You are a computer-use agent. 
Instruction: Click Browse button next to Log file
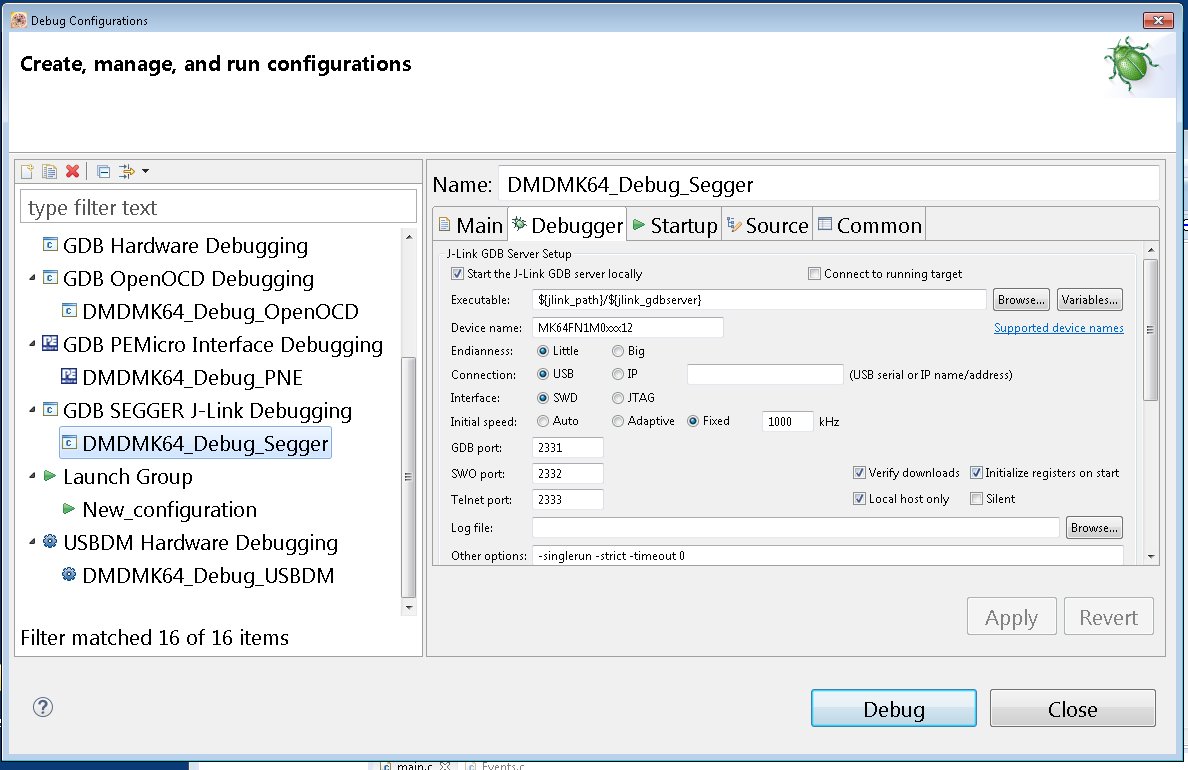coord(1094,527)
